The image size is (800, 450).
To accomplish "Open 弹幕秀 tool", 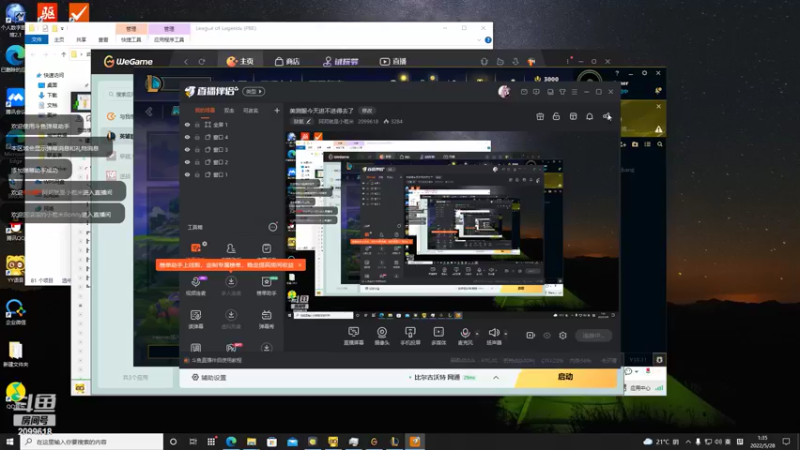I will coord(266,319).
